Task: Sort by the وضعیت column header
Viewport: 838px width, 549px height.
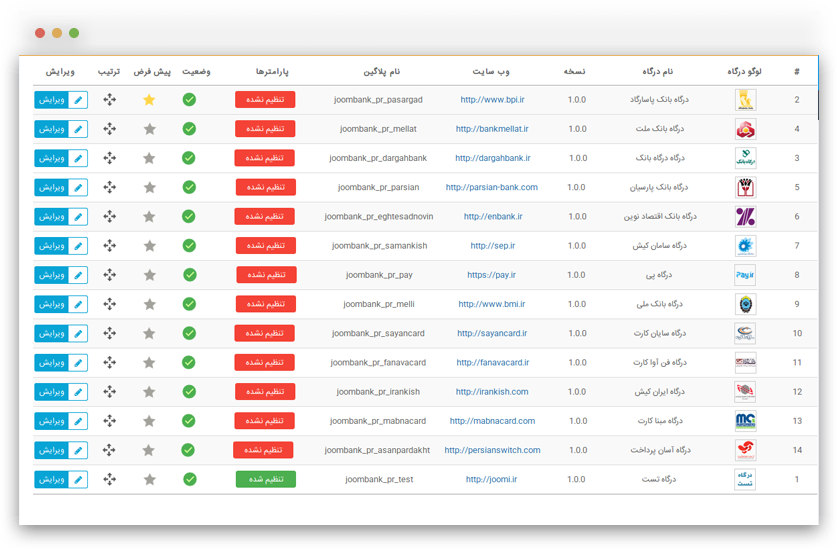Action: tap(195, 72)
